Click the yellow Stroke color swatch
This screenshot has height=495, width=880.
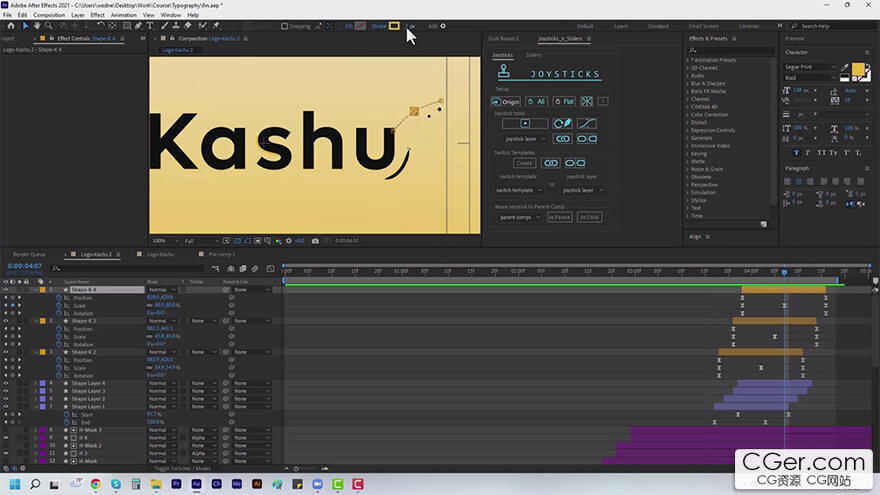394,26
